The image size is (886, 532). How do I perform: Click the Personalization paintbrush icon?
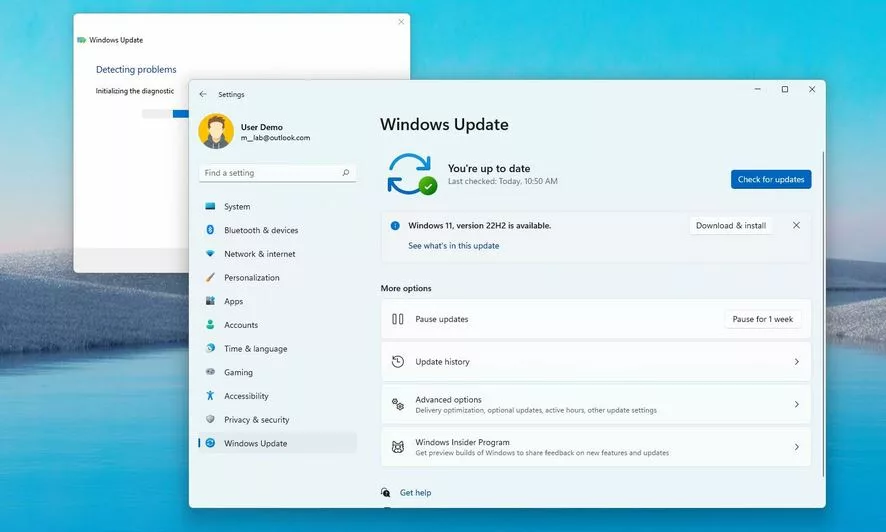click(x=210, y=277)
